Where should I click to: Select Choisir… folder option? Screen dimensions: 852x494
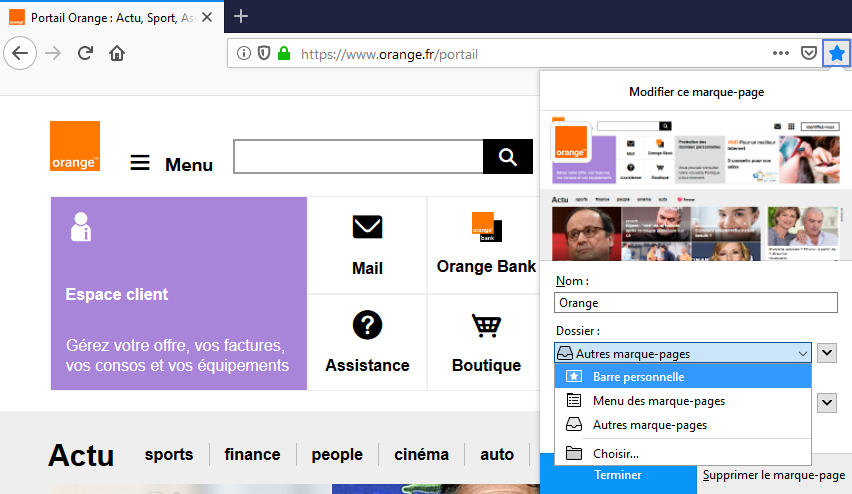click(x=683, y=453)
